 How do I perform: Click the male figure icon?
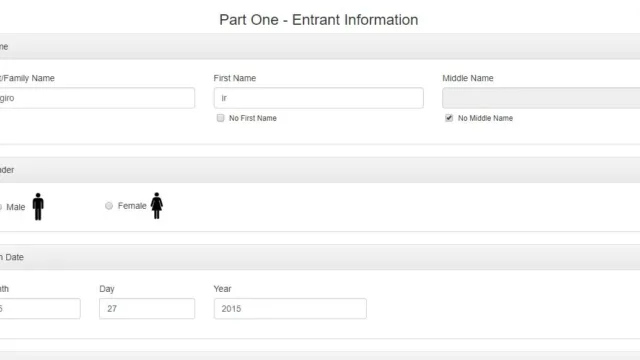point(38,207)
